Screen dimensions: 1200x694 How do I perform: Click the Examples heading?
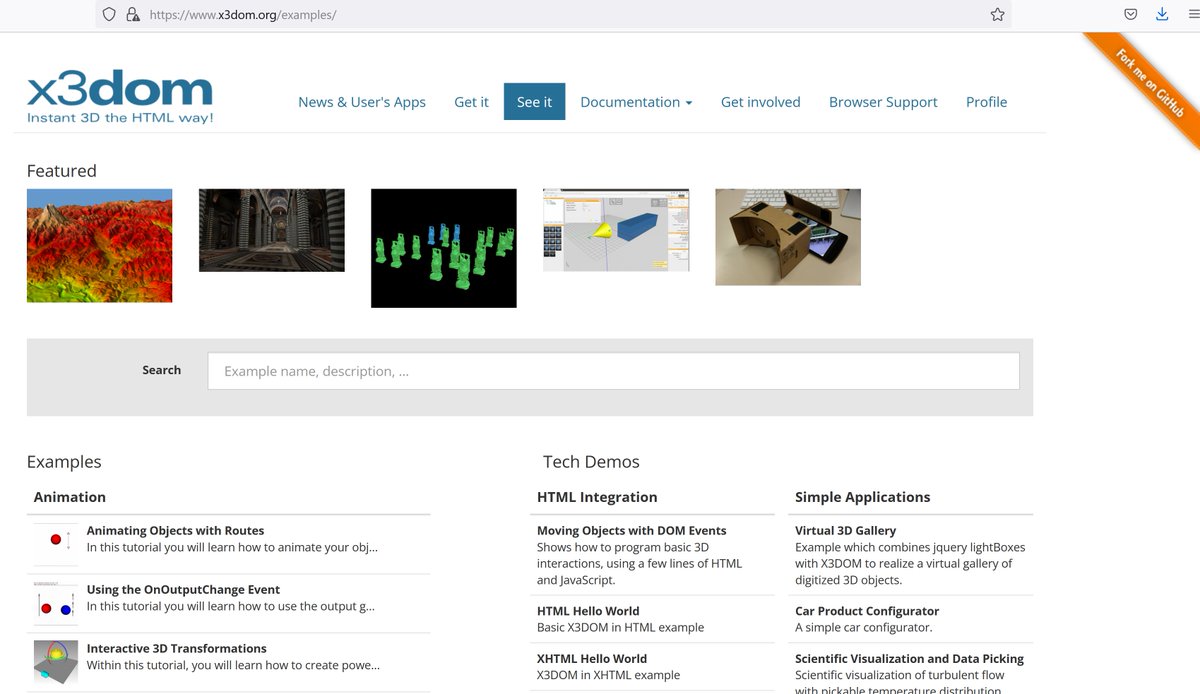[64, 462]
